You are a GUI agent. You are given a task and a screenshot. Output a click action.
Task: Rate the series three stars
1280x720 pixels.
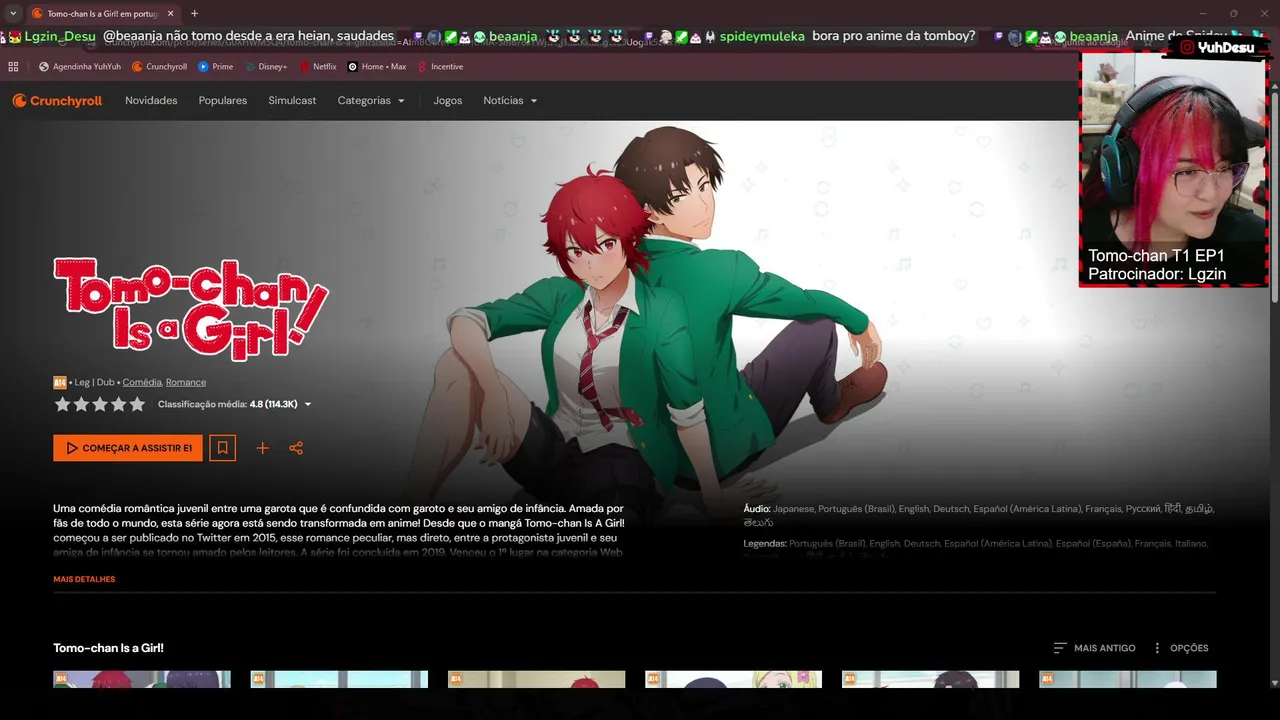pyautogui.click(x=100, y=404)
